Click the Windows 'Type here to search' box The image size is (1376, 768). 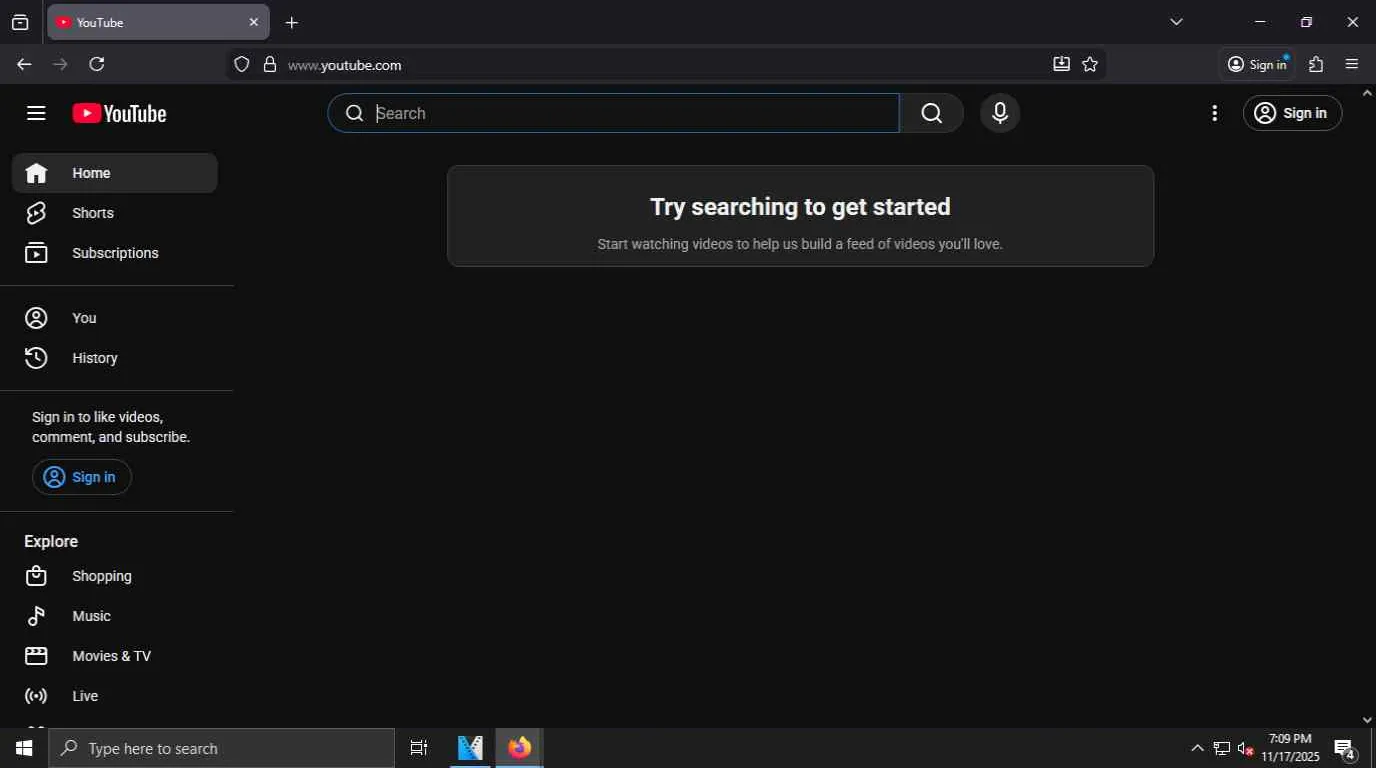tap(221, 748)
